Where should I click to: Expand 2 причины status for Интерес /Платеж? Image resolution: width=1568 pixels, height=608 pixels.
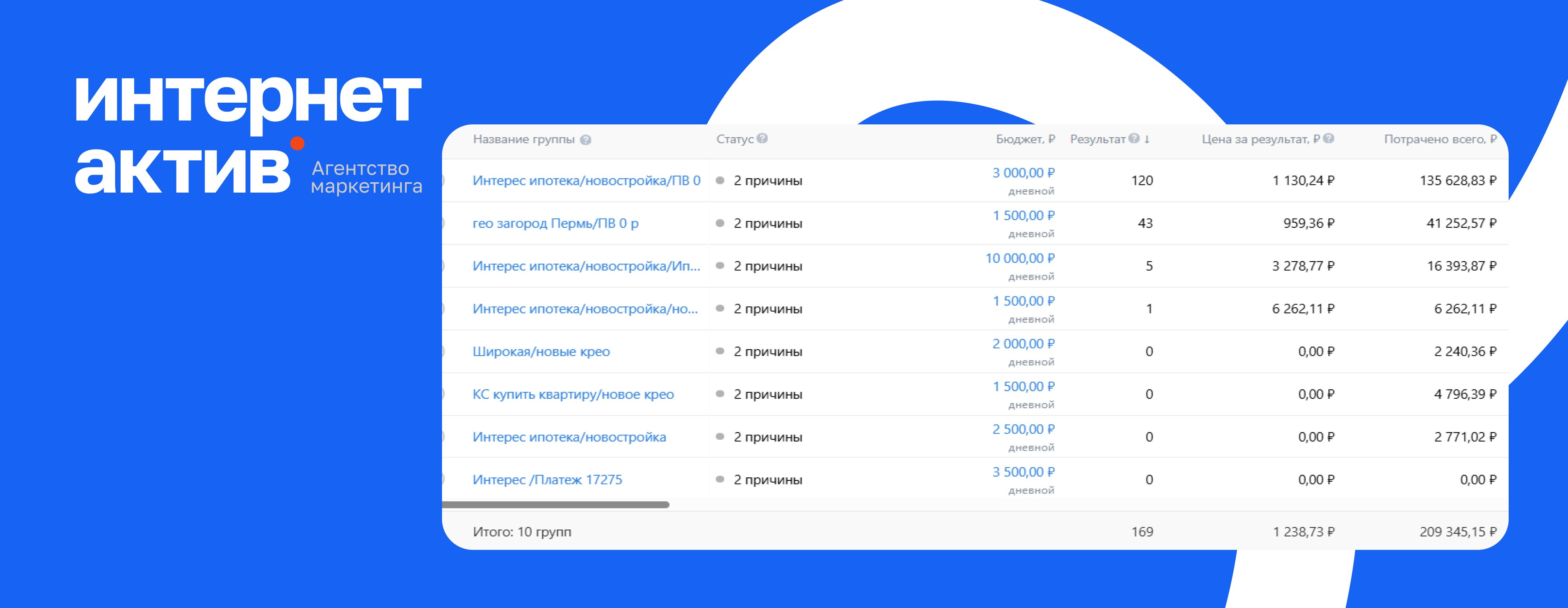pyautogui.click(x=768, y=480)
